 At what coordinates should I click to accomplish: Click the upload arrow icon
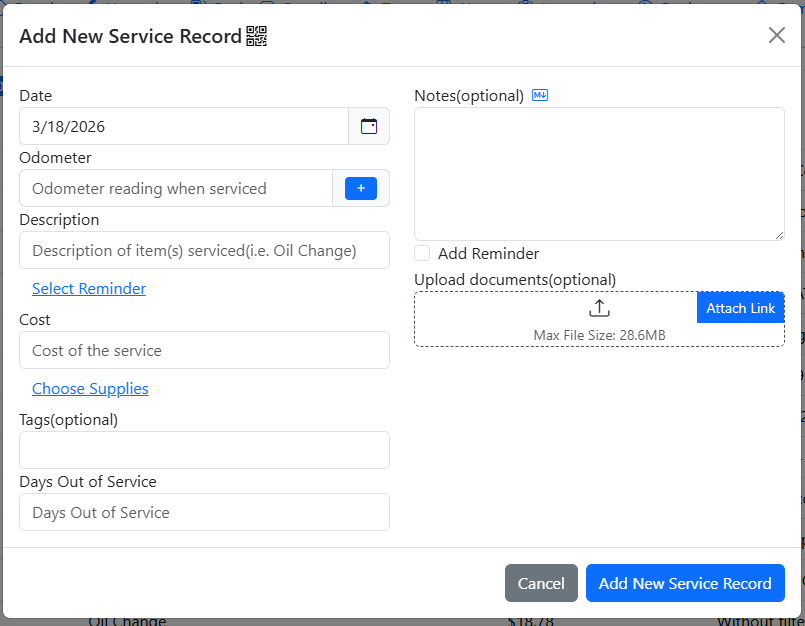coord(599,308)
